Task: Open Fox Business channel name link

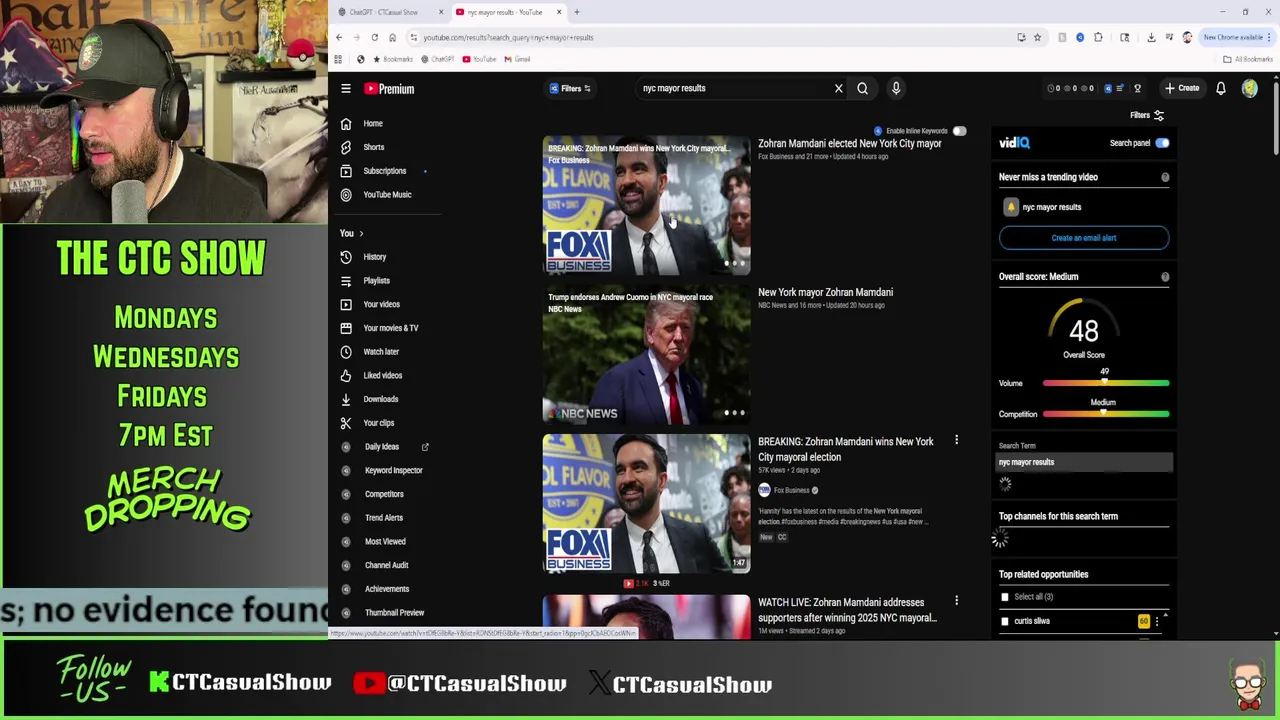Action: tap(791, 490)
